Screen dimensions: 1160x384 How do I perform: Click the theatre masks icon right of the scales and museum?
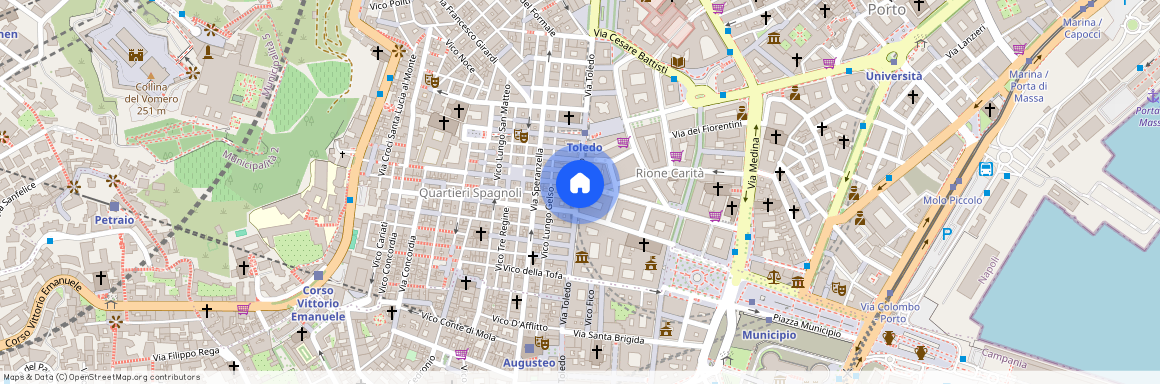[838, 288]
